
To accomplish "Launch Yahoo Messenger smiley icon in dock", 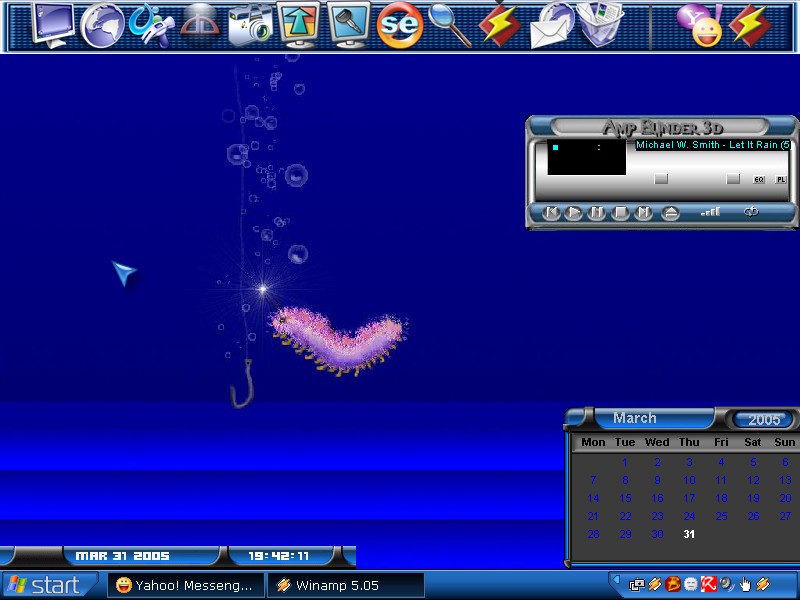I will (x=700, y=26).
